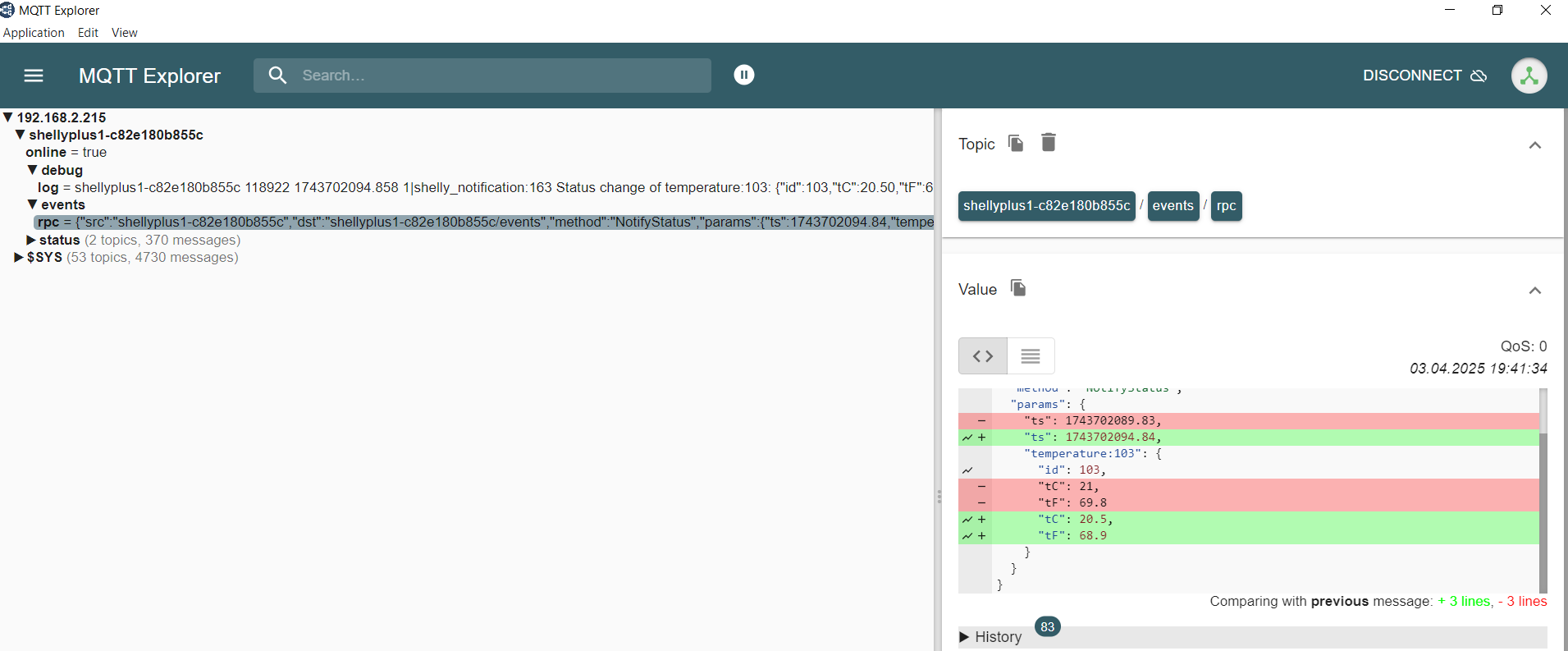Viewport: 1568px width, 651px height.
Task: Open the Application menu
Action: tap(34, 33)
